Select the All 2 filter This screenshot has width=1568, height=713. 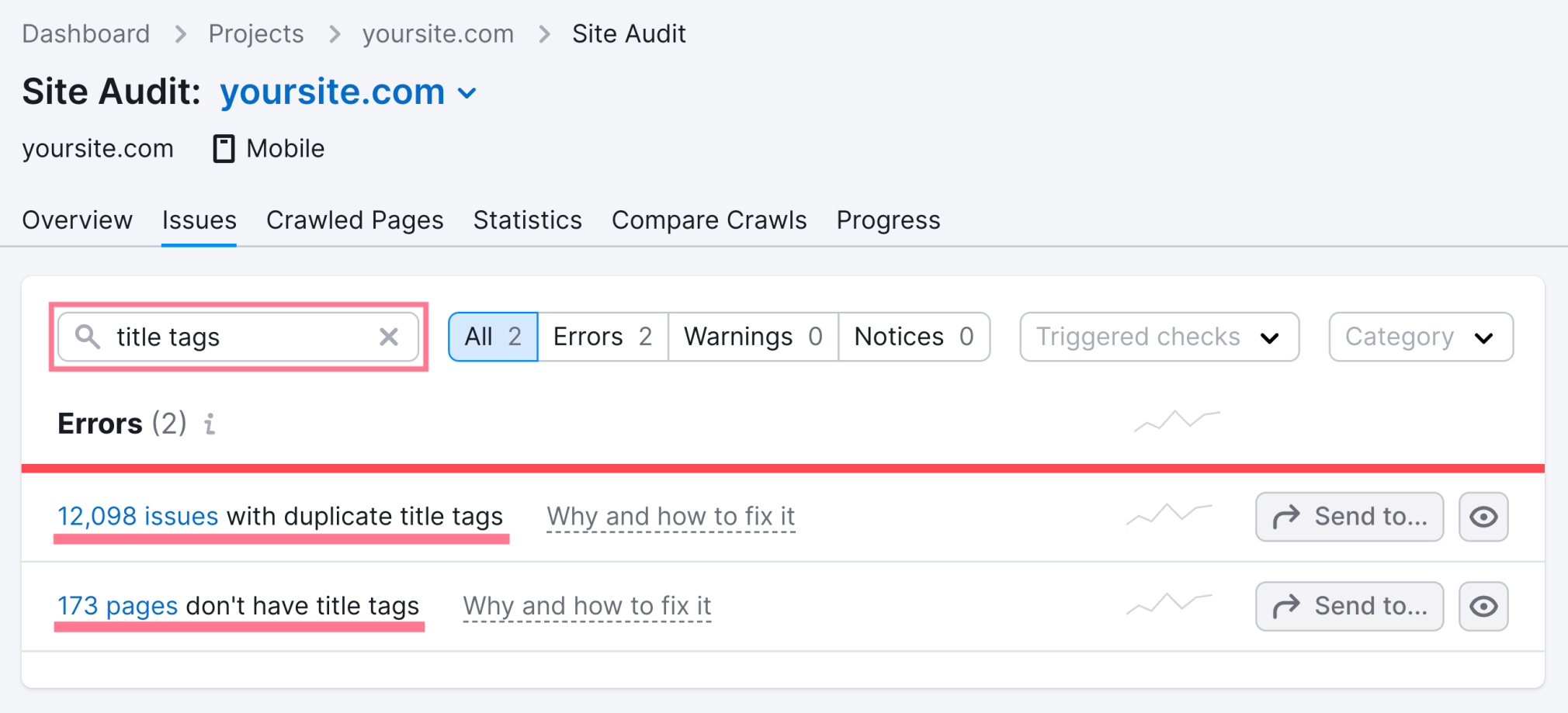click(x=493, y=337)
